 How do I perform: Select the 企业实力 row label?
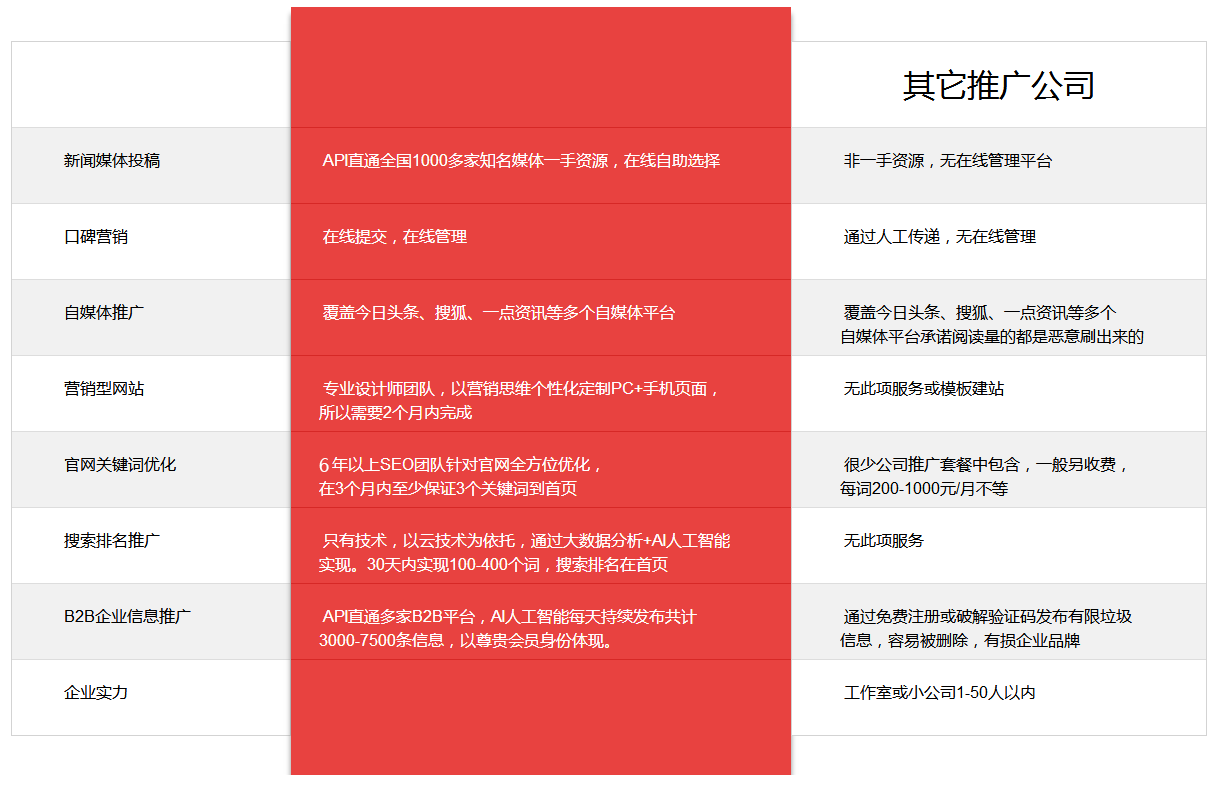[96, 693]
